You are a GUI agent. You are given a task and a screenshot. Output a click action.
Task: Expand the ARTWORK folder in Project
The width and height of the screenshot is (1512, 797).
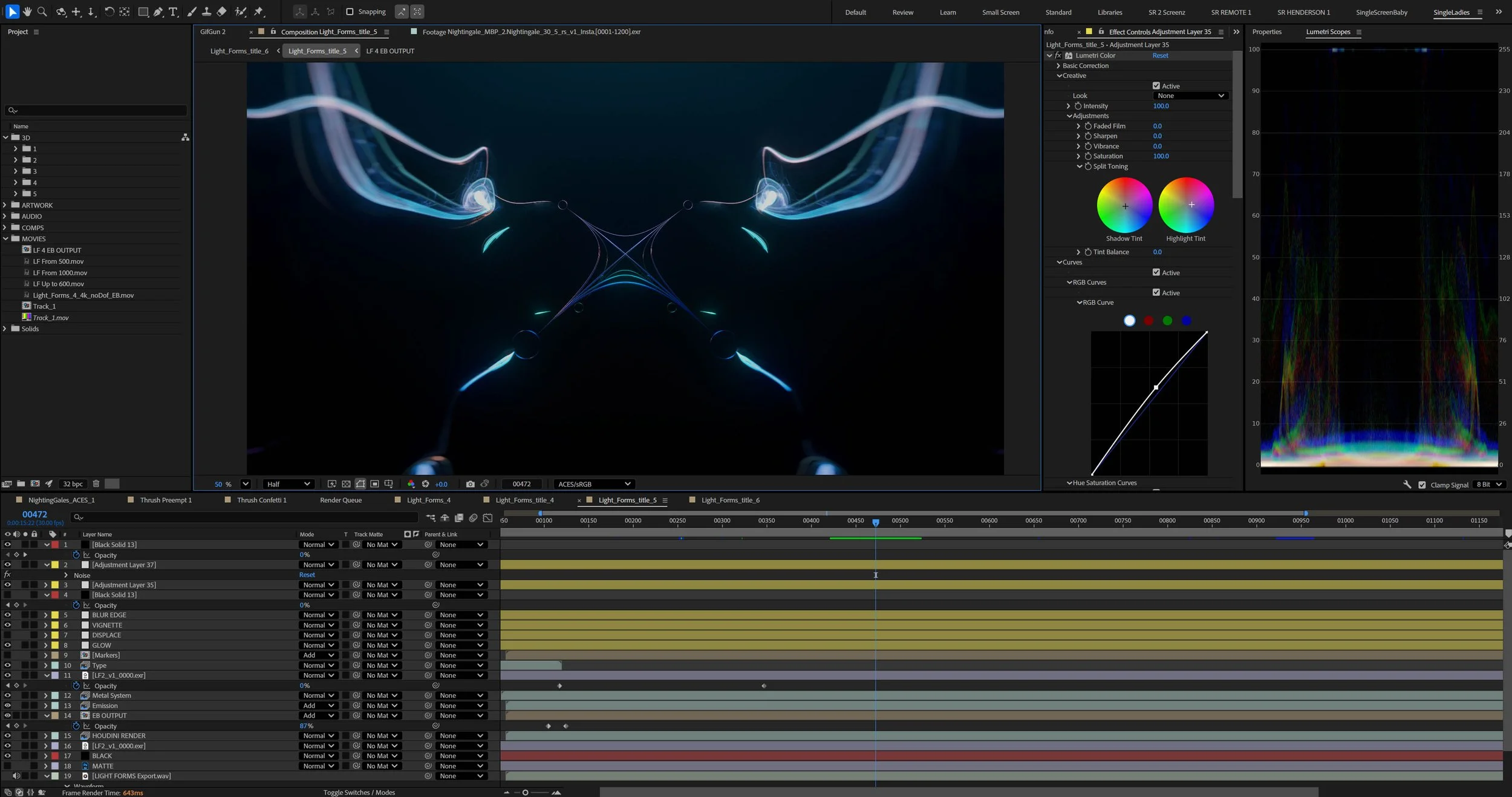[5, 205]
